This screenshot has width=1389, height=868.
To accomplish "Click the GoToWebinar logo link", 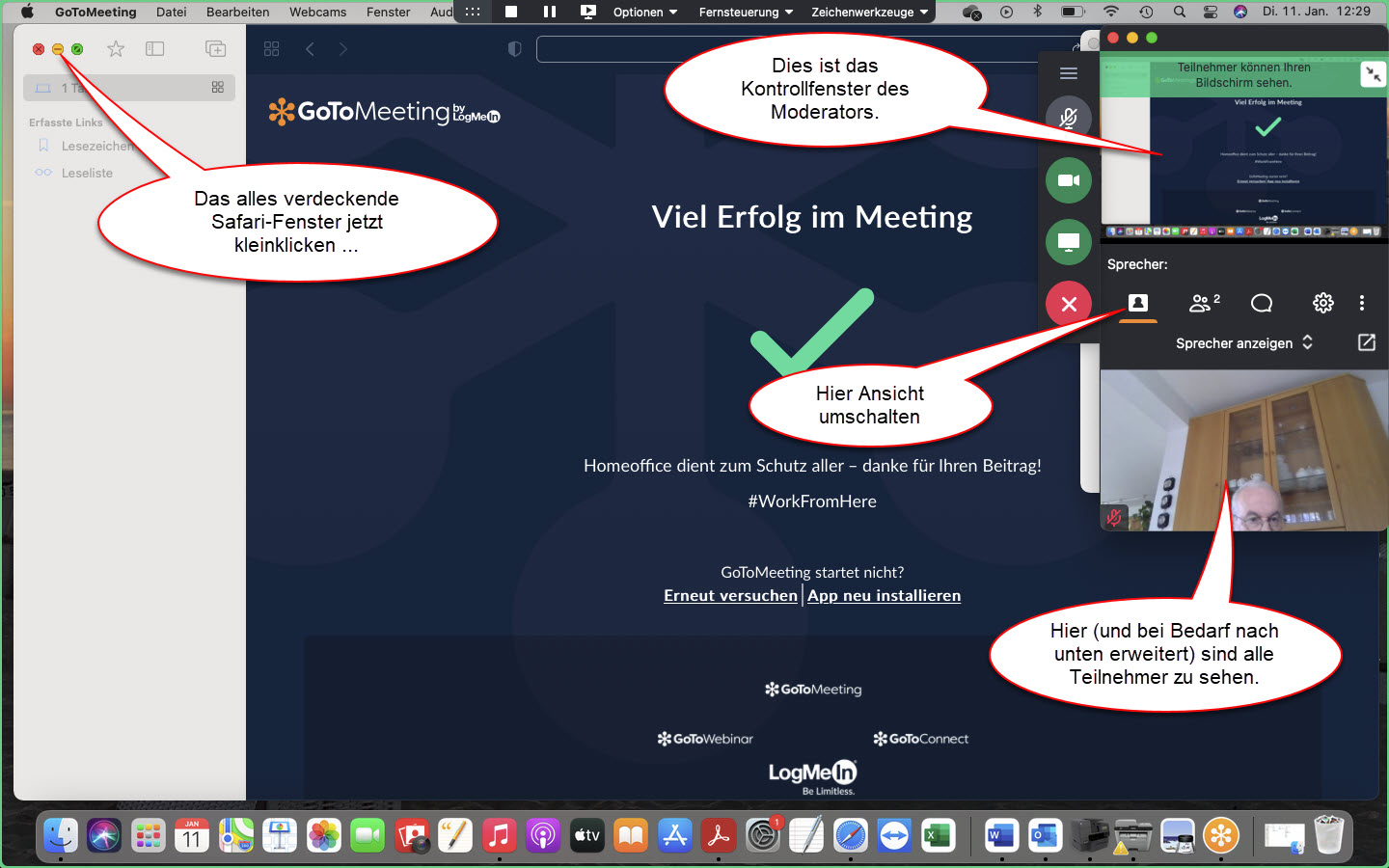I will tap(705, 739).
